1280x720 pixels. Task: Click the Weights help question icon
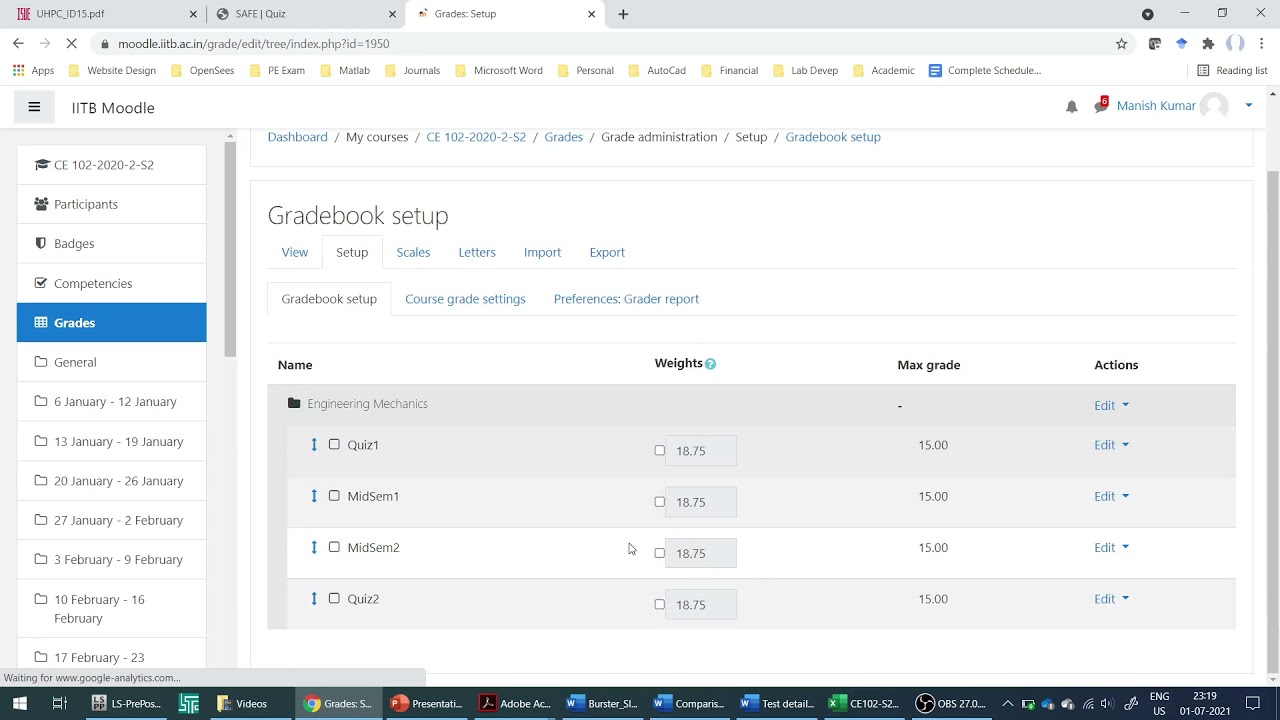pyautogui.click(x=710, y=364)
